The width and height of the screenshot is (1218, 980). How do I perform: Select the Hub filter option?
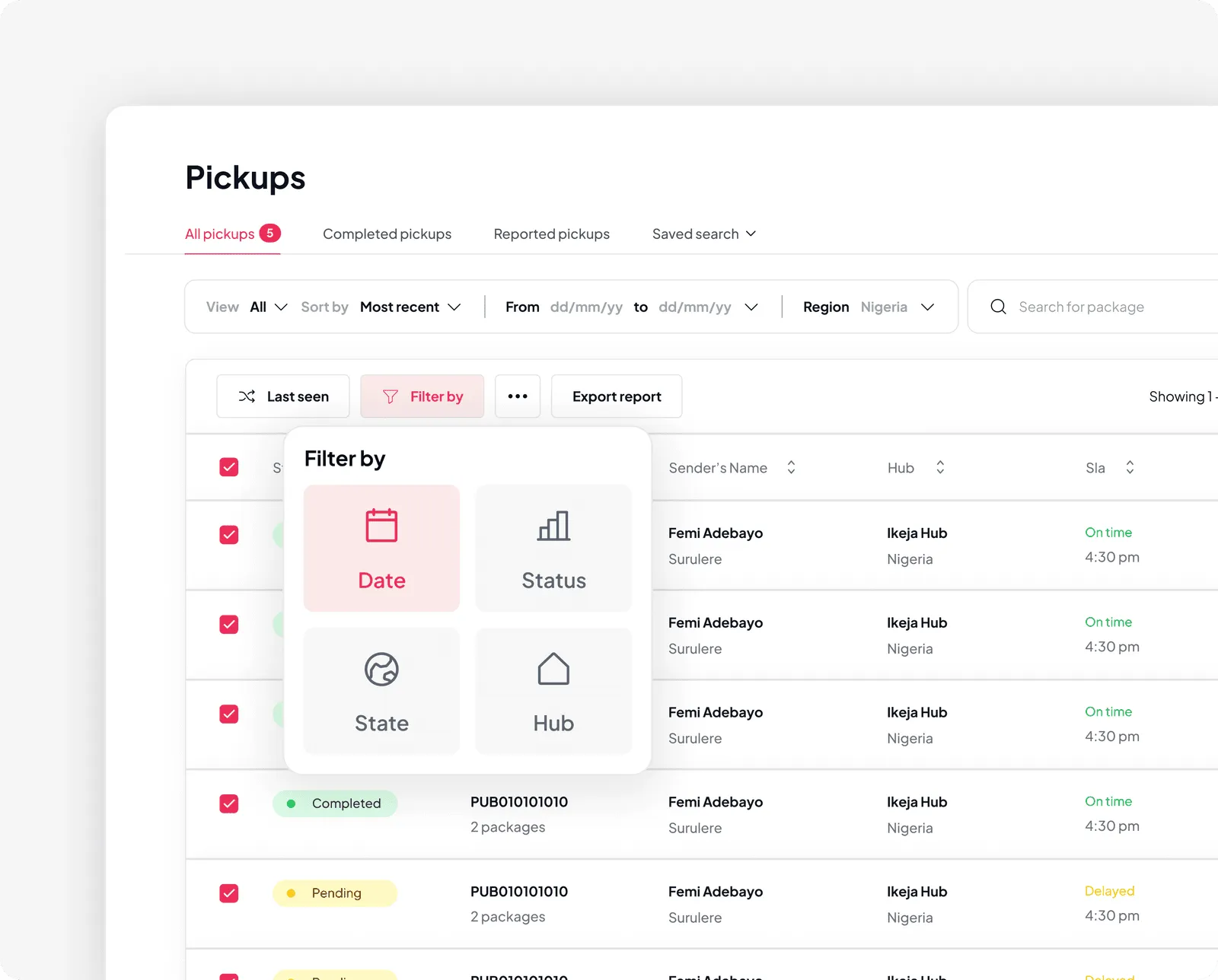(x=553, y=691)
